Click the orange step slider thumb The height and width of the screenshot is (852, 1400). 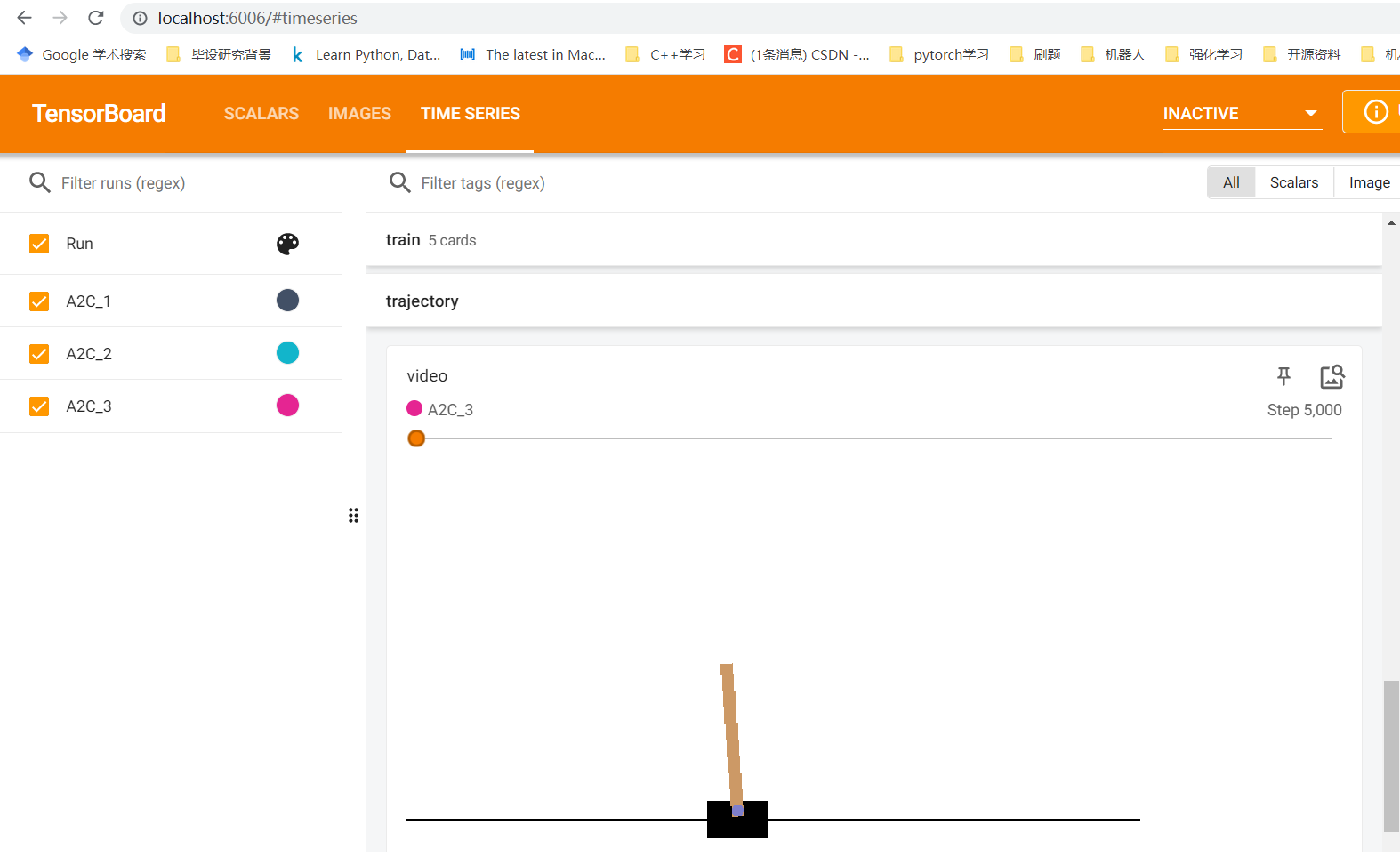[416, 438]
